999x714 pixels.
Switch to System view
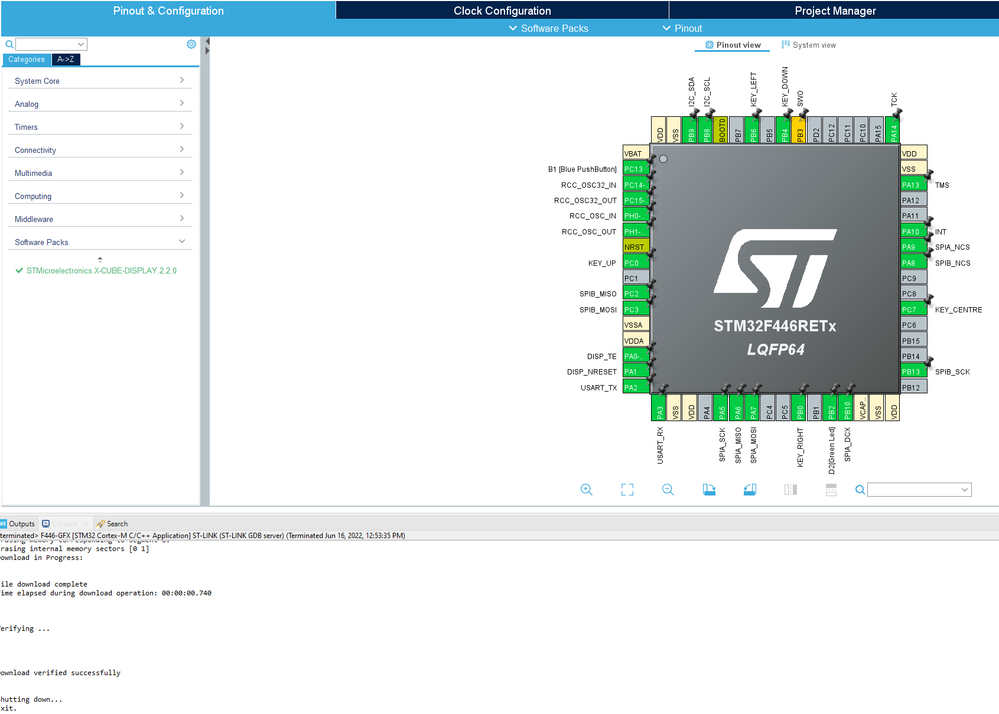coord(809,45)
